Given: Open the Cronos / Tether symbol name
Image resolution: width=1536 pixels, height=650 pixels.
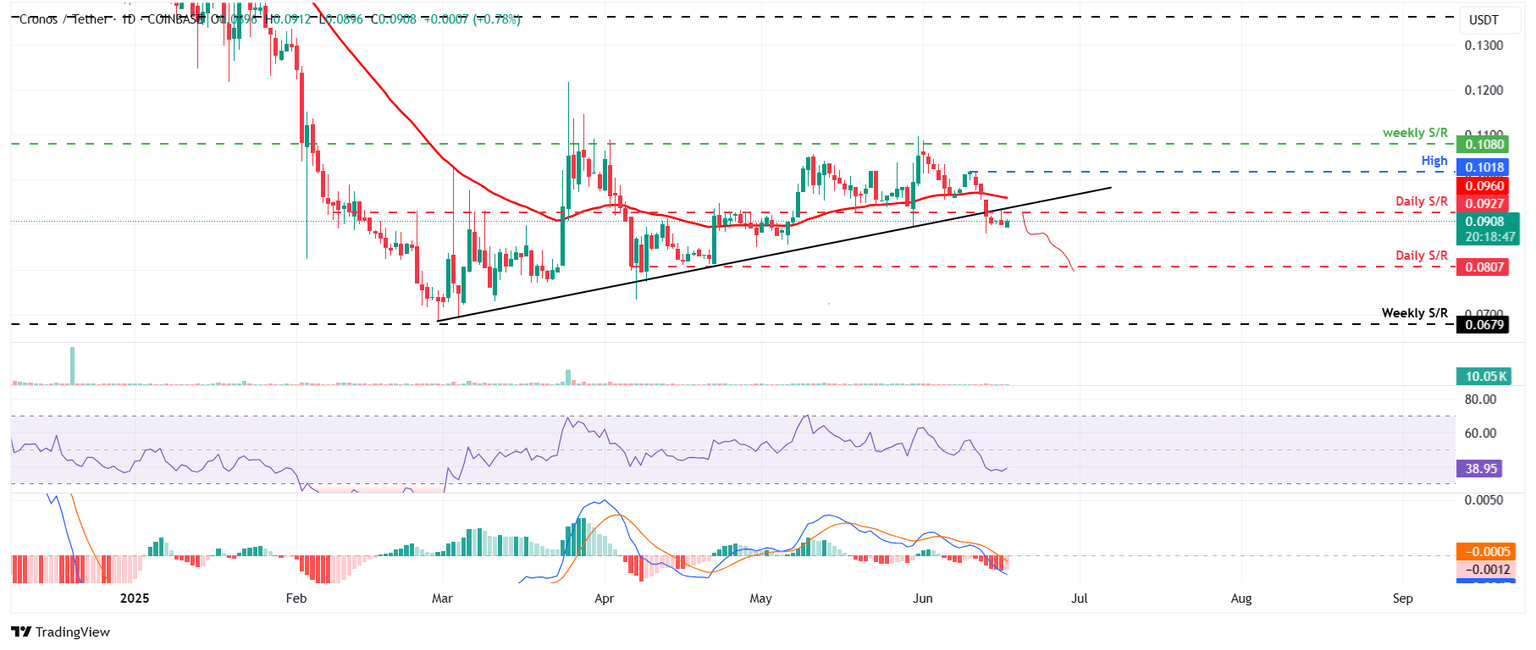Looking at the screenshot, I should (55, 17).
